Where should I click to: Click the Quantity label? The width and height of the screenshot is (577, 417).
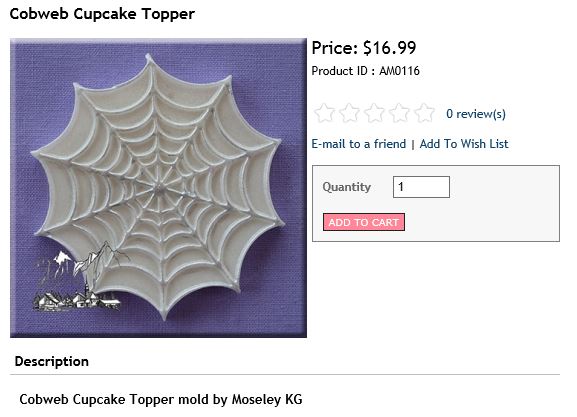click(347, 187)
